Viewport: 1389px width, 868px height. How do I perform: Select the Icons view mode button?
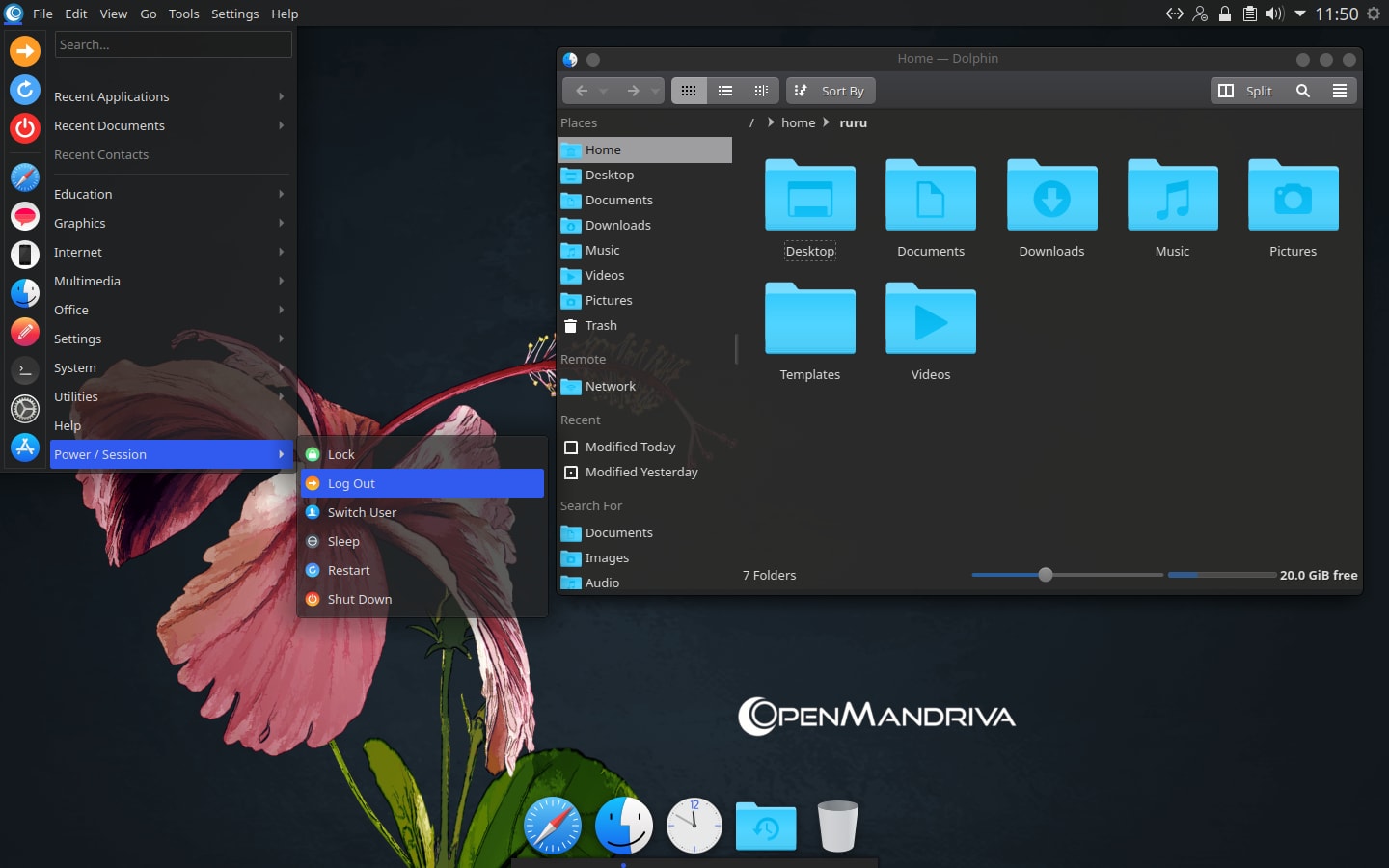689,91
